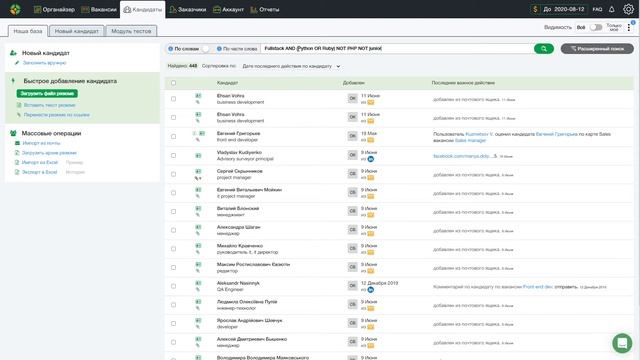Click the file icon beside 'Экспорт в Excel'

[17, 172]
